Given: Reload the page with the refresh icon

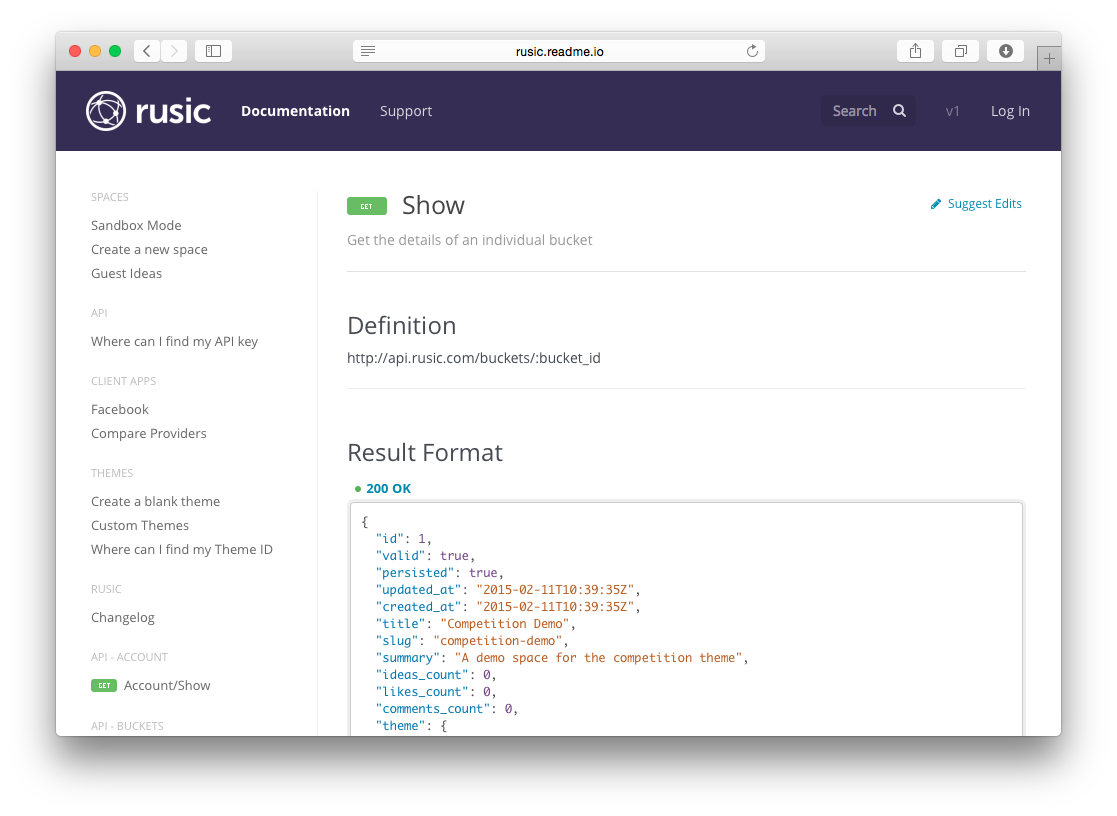Looking at the screenshot, I should [752, 51].
